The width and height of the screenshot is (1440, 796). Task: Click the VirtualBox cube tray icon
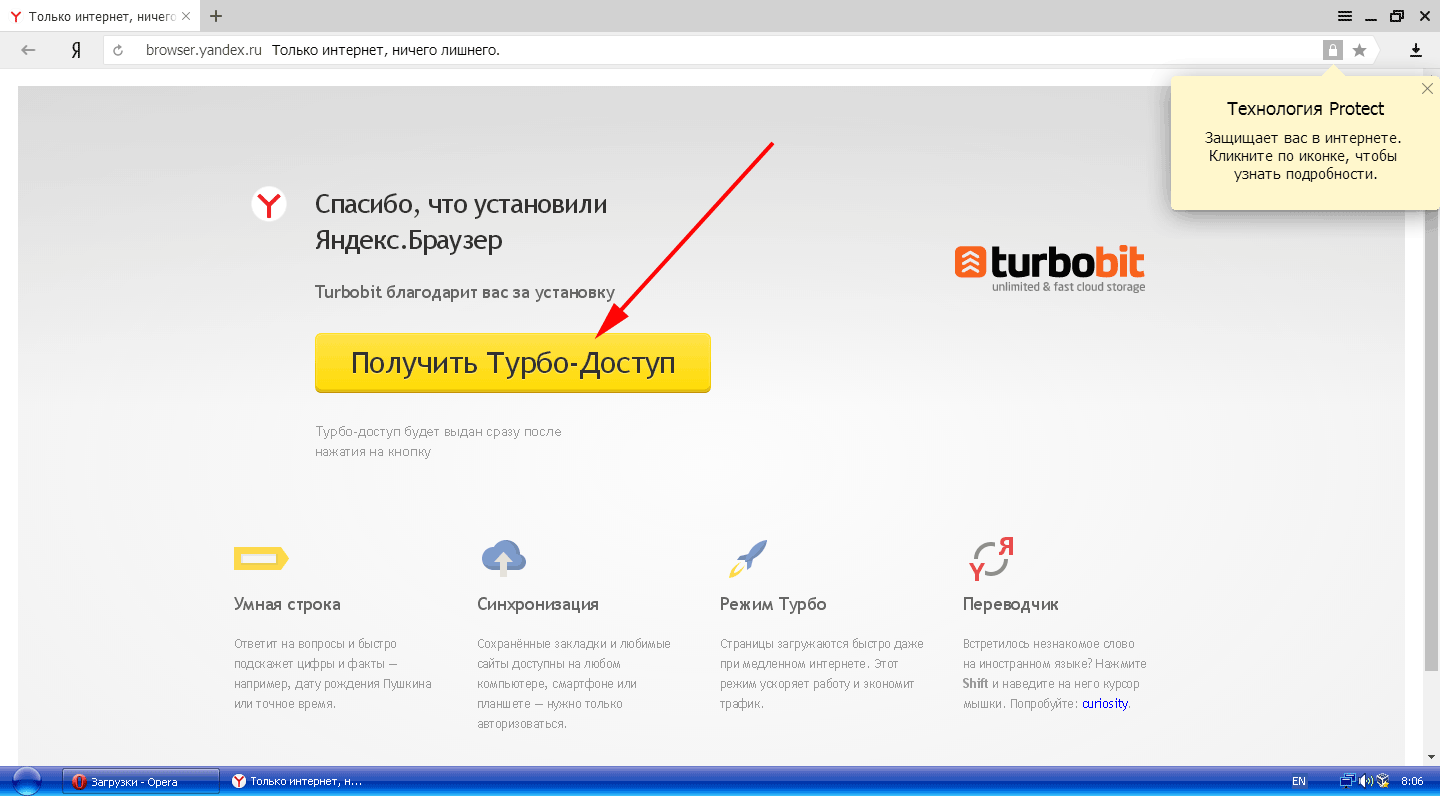click(1383, 781)
